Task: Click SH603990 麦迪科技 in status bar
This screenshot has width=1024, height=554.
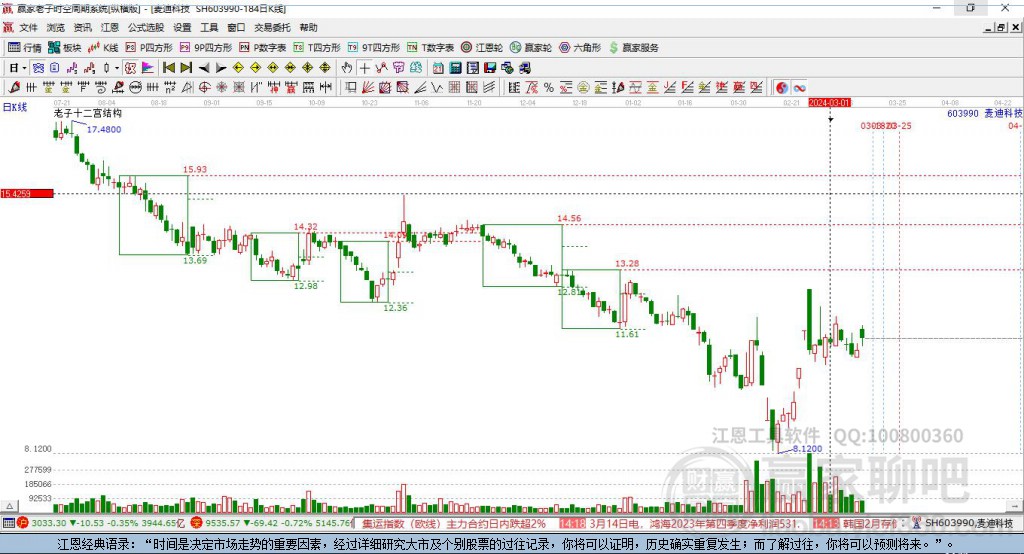Action: tap(969, 523)
